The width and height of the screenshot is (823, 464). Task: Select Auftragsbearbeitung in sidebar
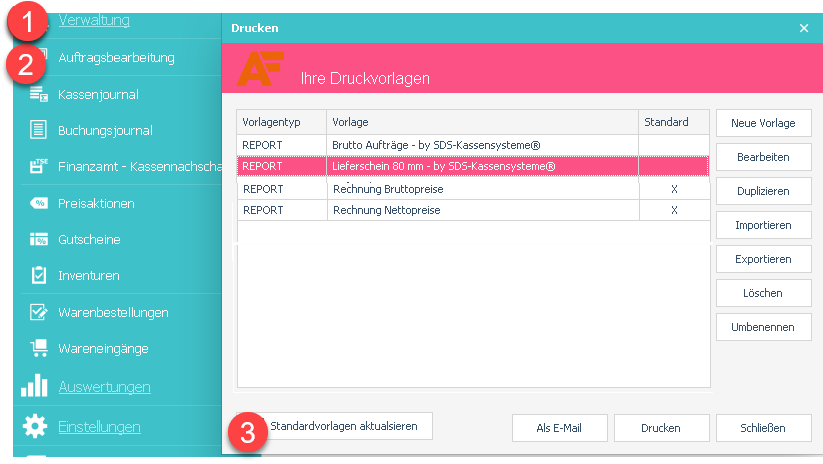click(x=117, y=57)
